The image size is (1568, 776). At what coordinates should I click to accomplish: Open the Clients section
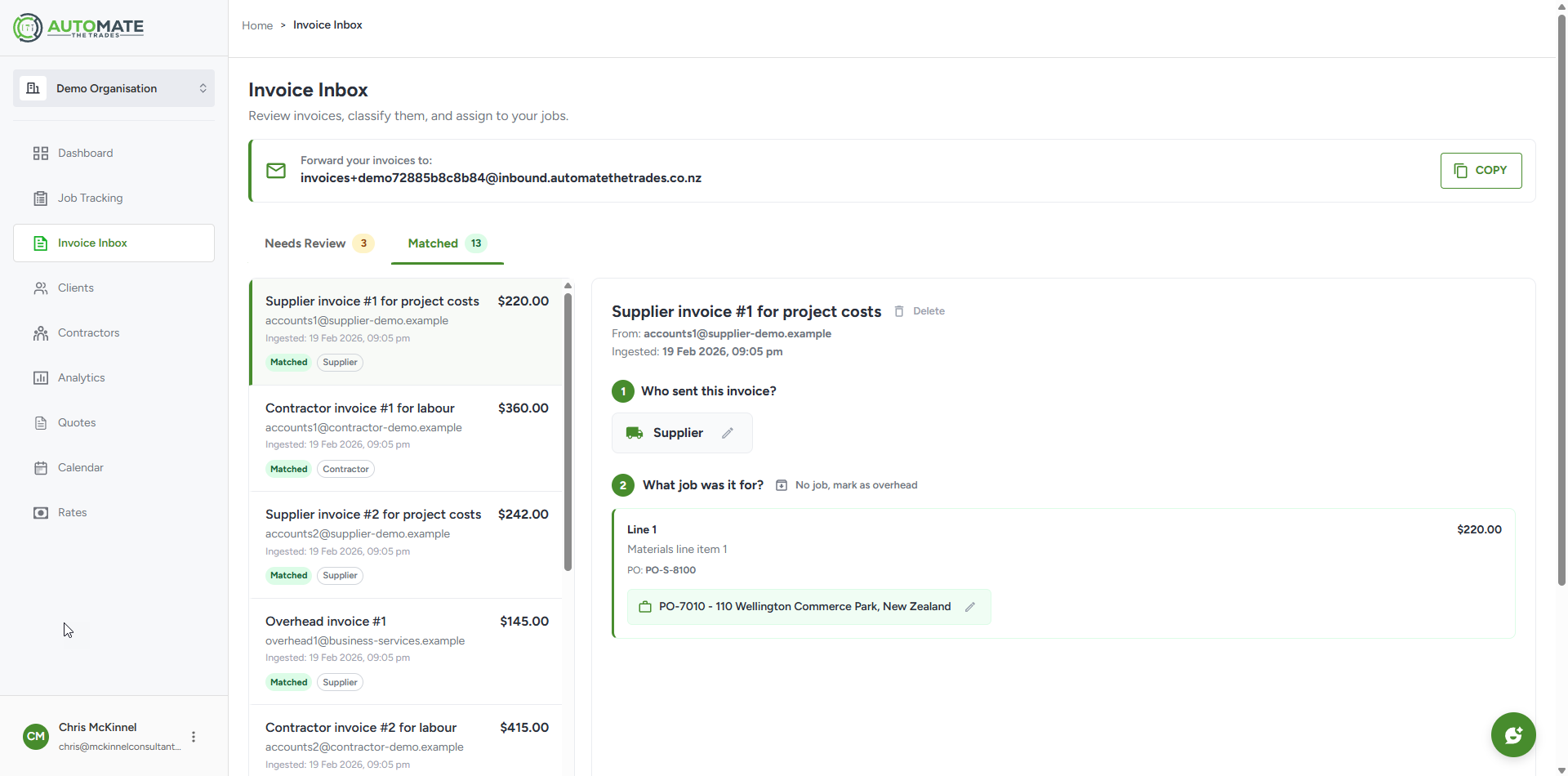[x=74, y=288]
